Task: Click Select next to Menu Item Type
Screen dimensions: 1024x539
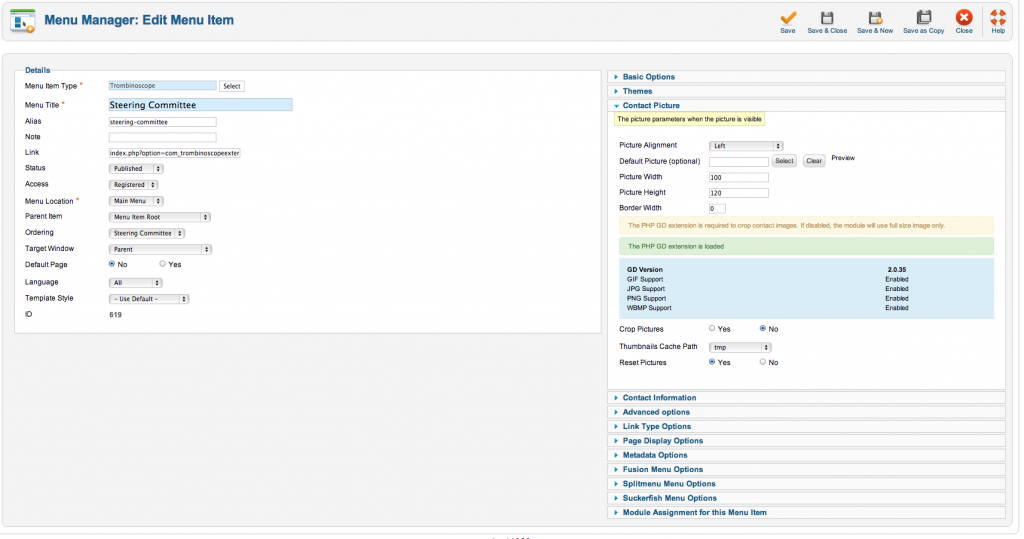Action: [232, 87]
